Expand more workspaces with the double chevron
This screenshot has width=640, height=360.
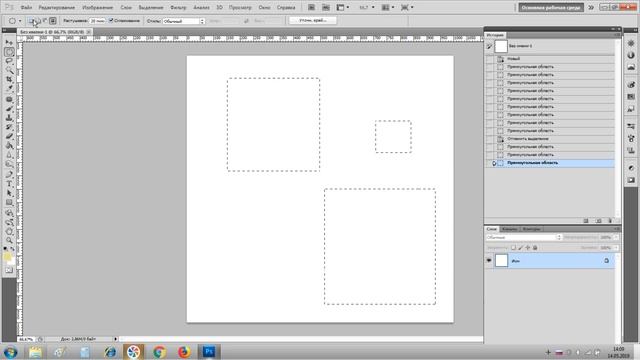591,7
